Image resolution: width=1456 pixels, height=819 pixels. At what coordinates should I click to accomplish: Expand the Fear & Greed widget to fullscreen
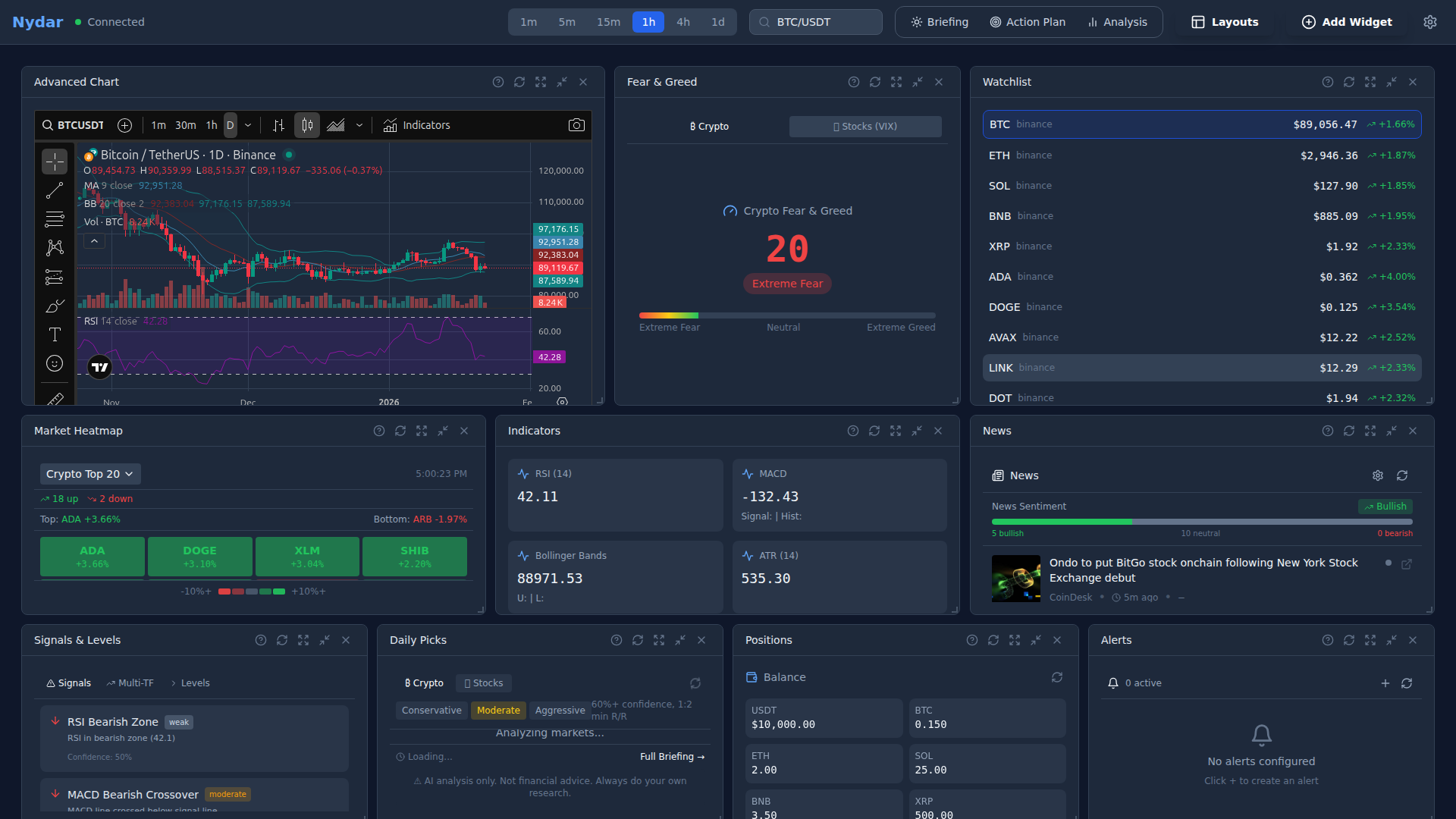click(896, 82)
